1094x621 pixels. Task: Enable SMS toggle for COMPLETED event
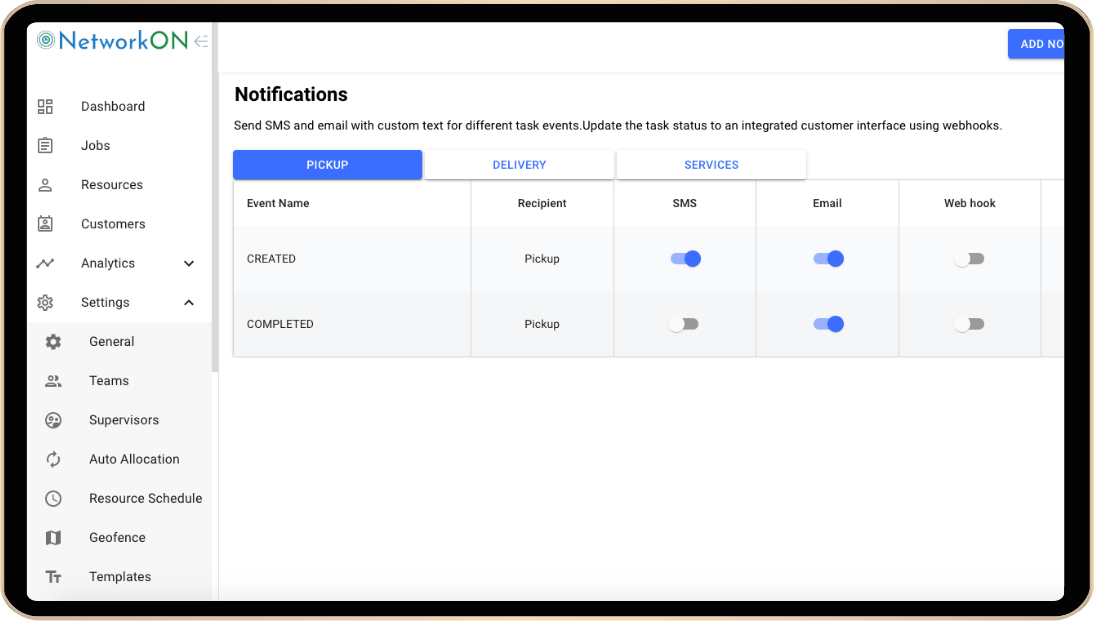[685, 324]
